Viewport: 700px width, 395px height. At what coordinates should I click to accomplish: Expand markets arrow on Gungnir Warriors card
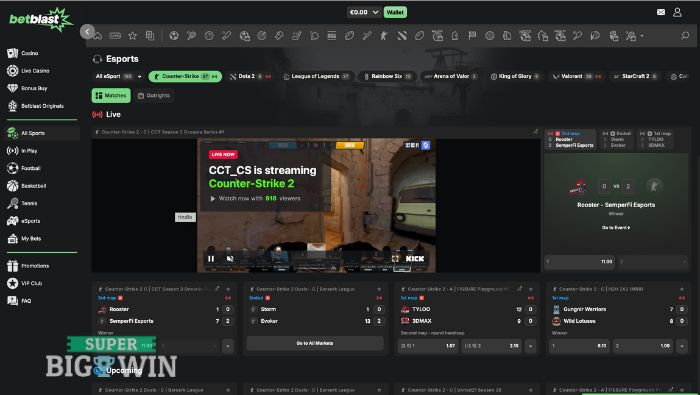(682, 346)
